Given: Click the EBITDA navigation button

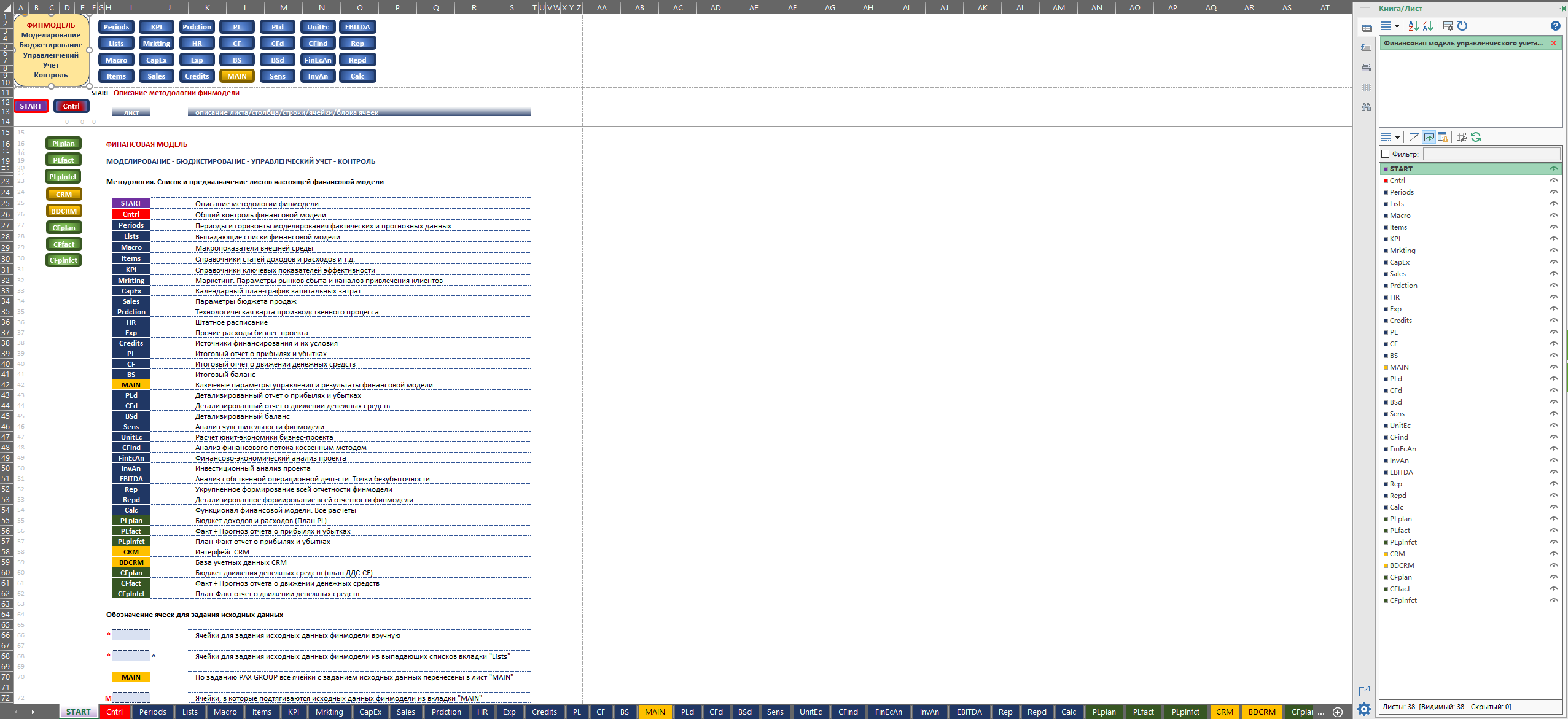Looking at the screenshot, I should (357, 27).
